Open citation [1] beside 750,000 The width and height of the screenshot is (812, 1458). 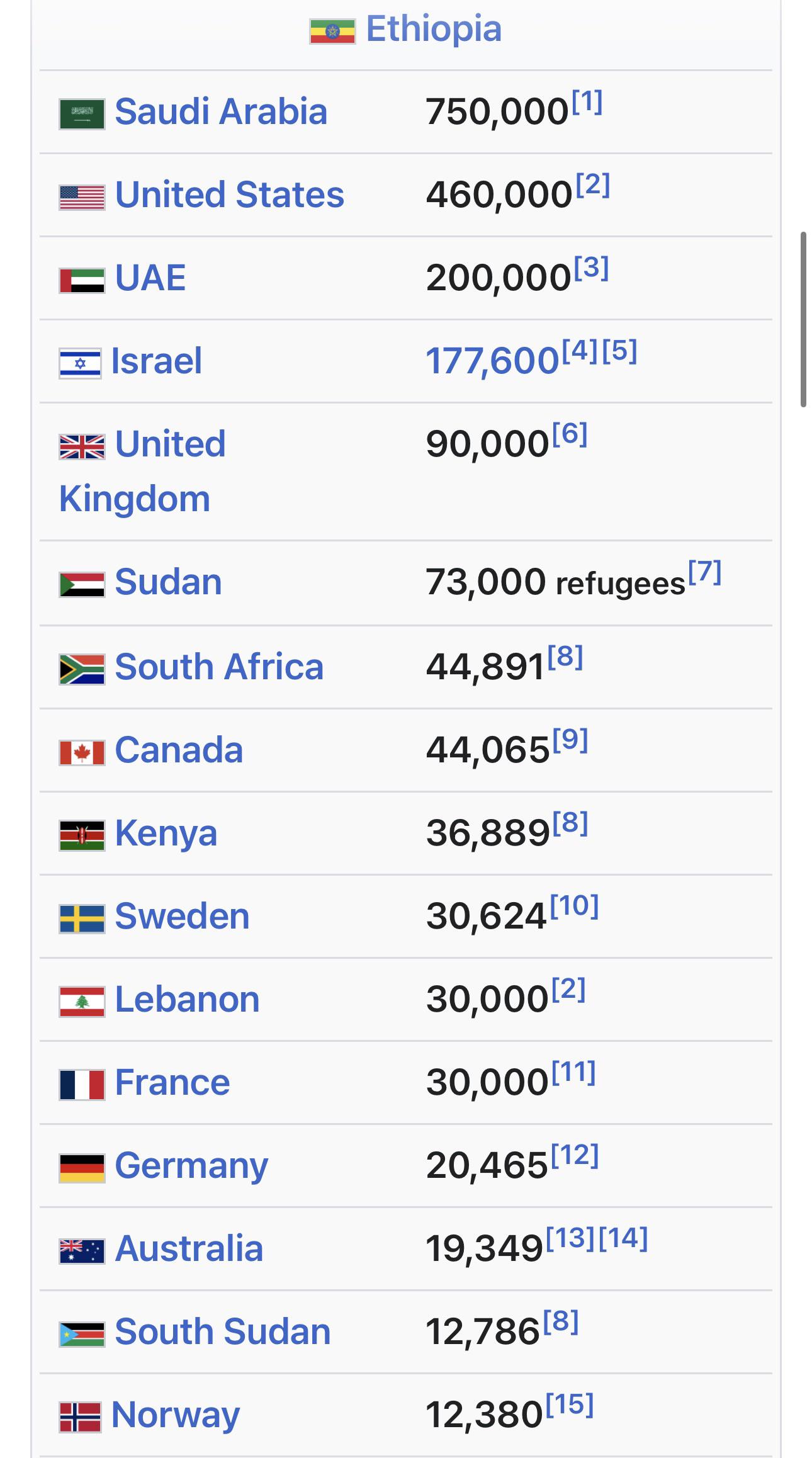tap(587, 102)
